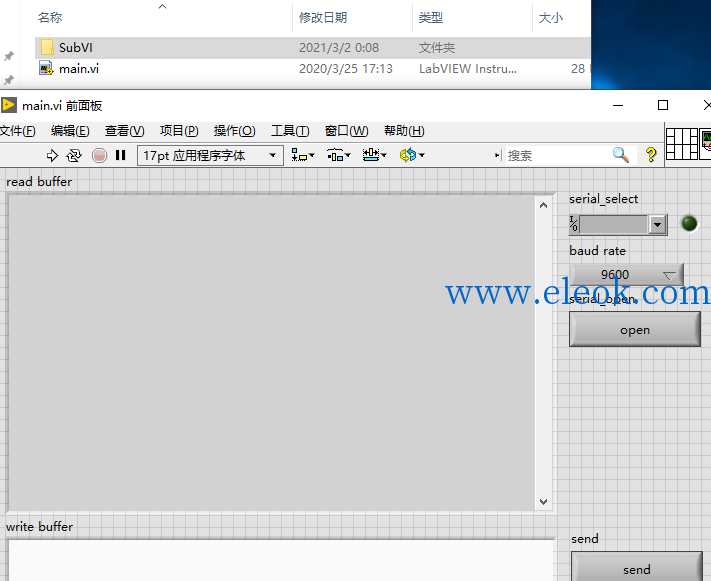This screenshot has width=711, height=581.
Task: Click the LabVIEW title bar icon
Action: [9, 105]
